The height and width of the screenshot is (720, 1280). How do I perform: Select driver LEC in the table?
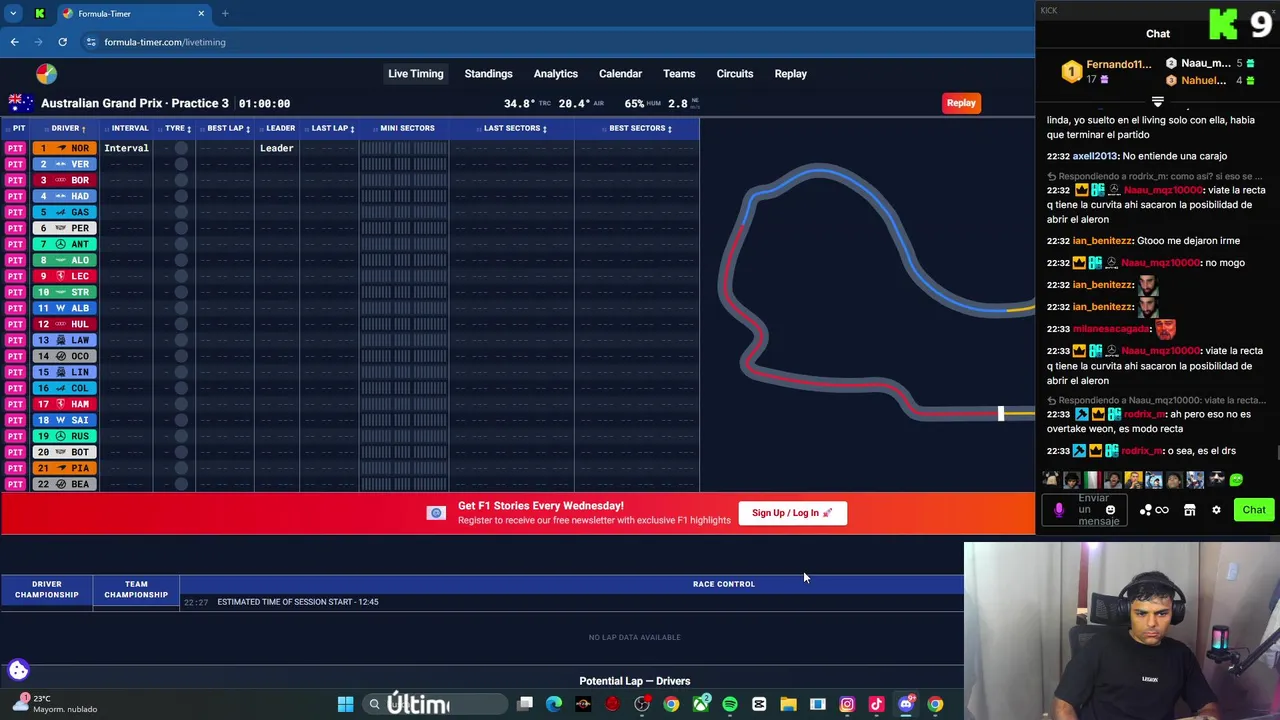pyautogui.click(x=65, y=276)
